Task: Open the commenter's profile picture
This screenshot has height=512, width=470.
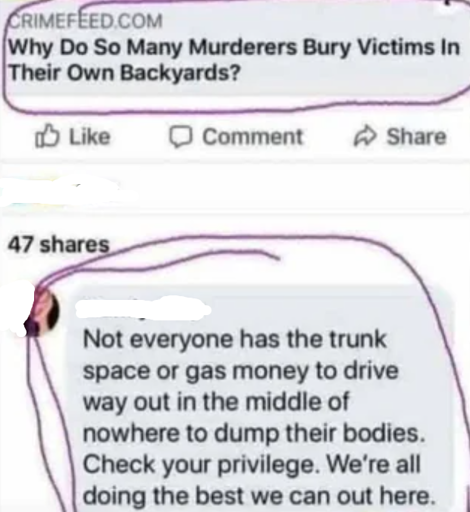Action: click(x=43, y=311)
